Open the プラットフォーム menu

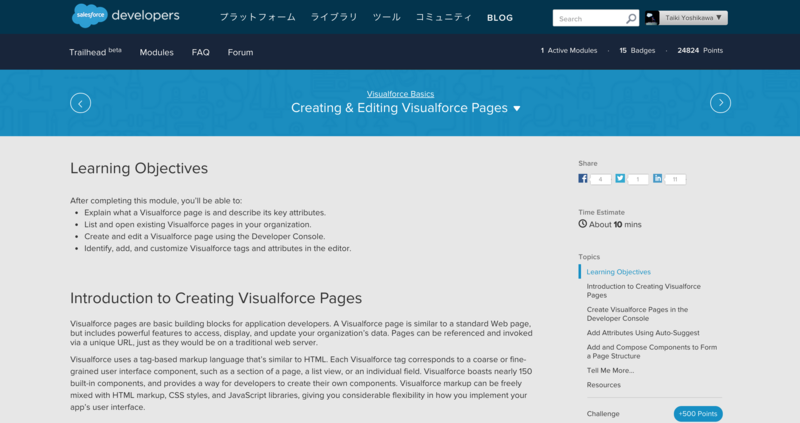[x=258, y=17]
